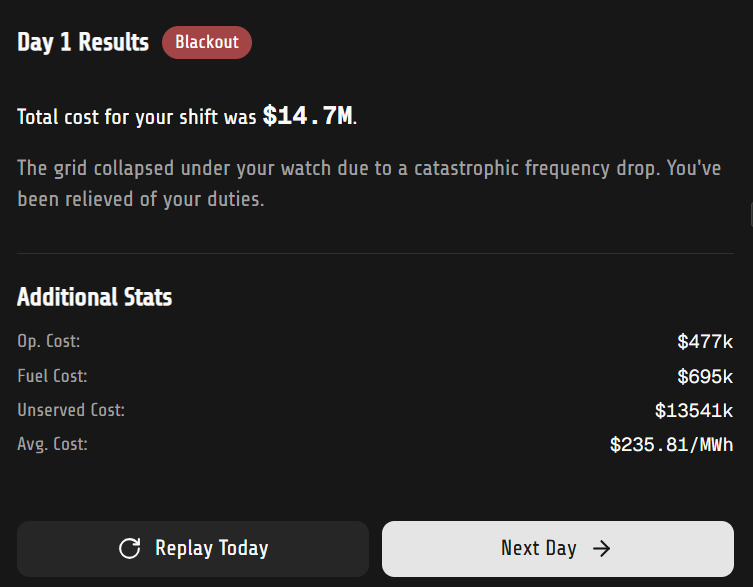Viewport: 753px width, 587px height.
Task: Click the Avg. Cost label
Action: click(52, 444)
